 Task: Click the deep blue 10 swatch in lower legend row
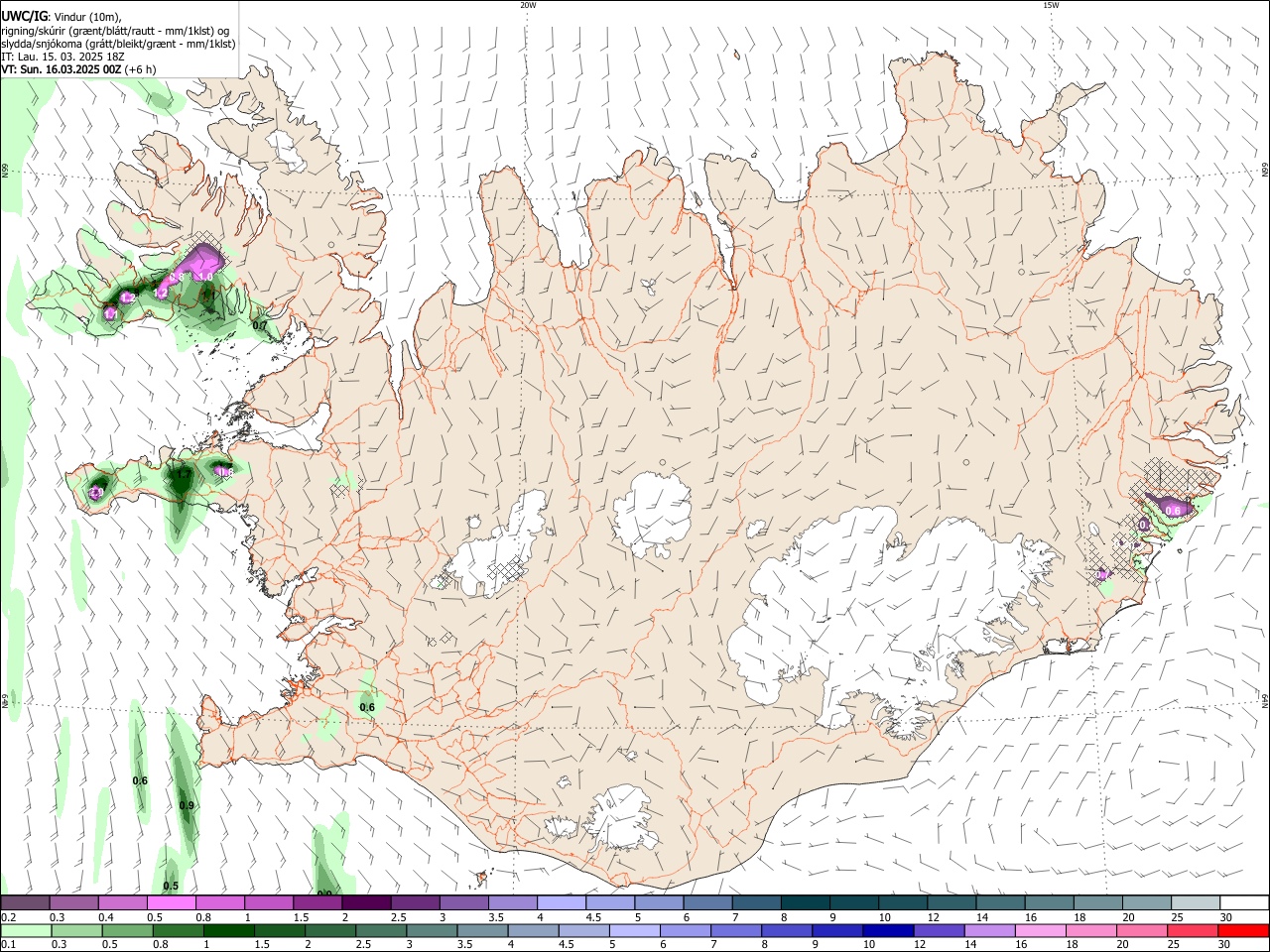tap(889, 930)
